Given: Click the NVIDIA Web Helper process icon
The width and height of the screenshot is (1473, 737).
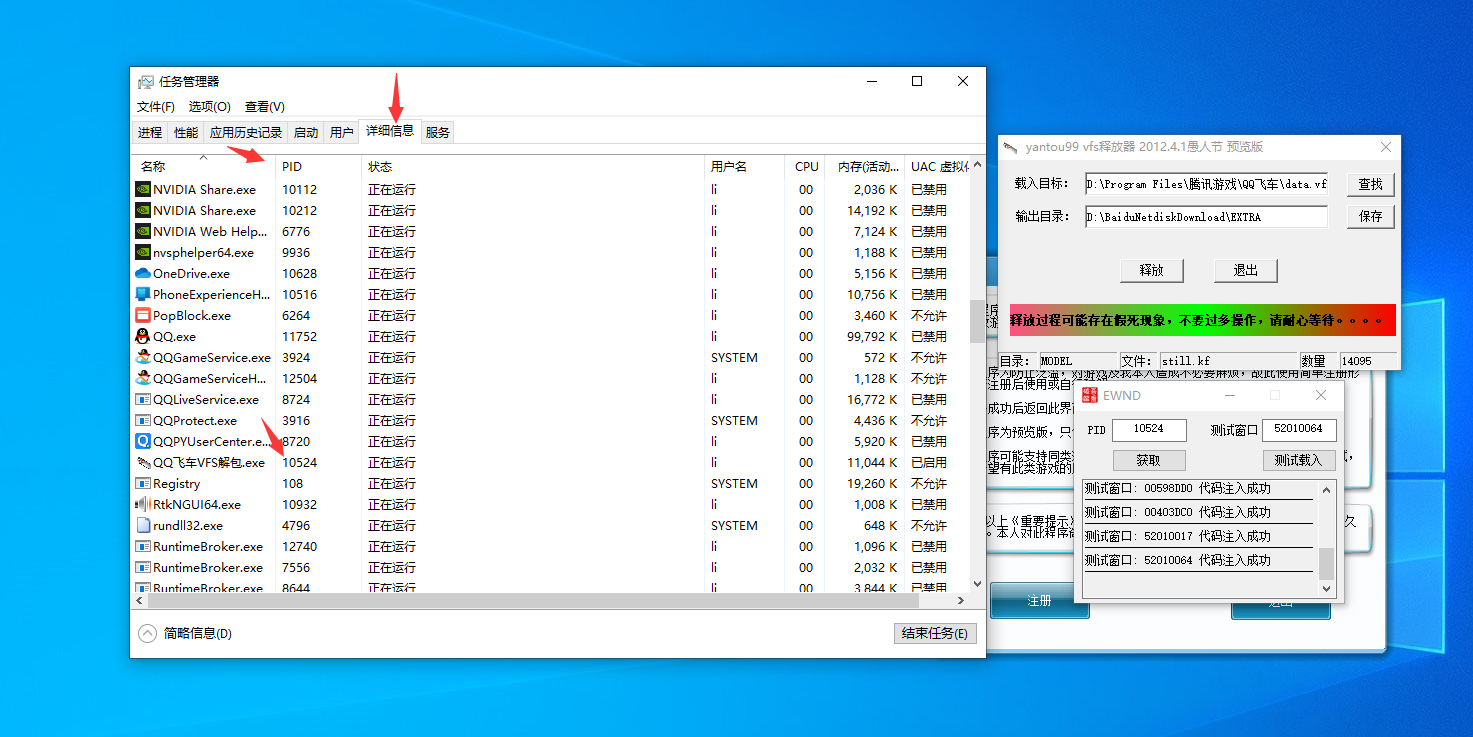Looking at the screenshot, I should (x=142, y=231).
